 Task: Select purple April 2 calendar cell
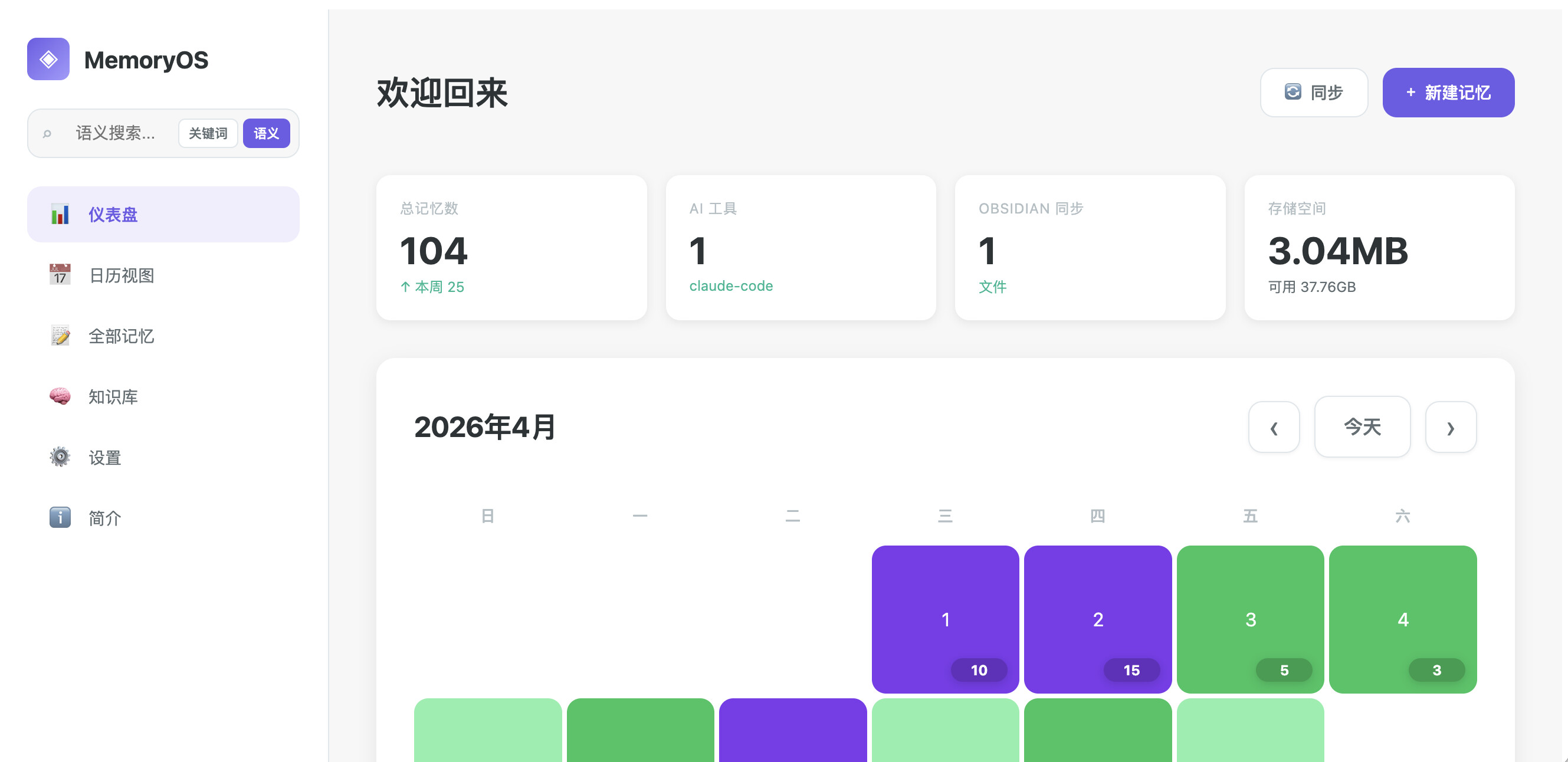coord(1097,618)
